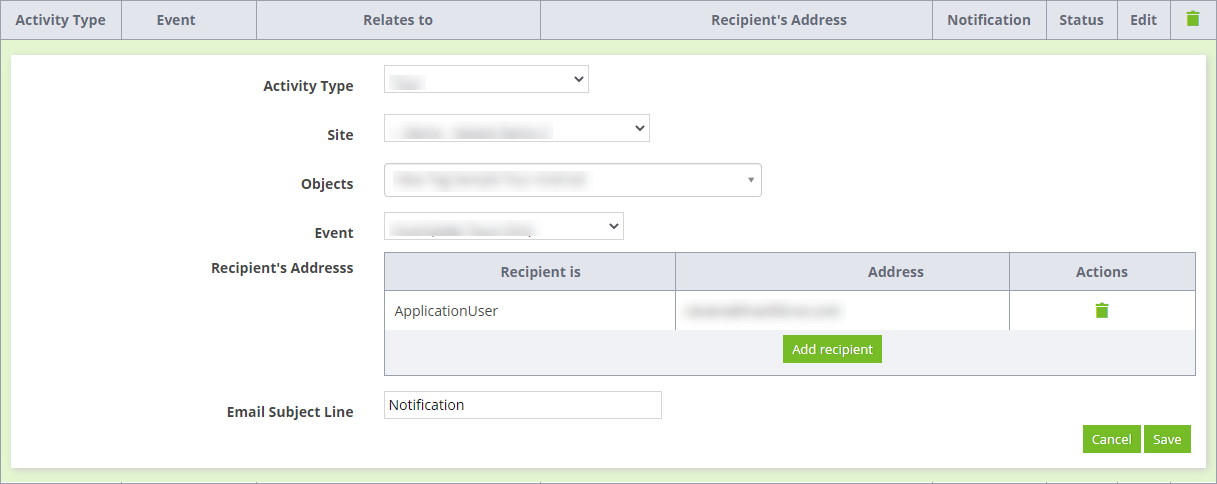The height and width of the screenshot is (484, 1217).
Task: Expand the Site dropdown list
Action: click(x=517, y=128)
